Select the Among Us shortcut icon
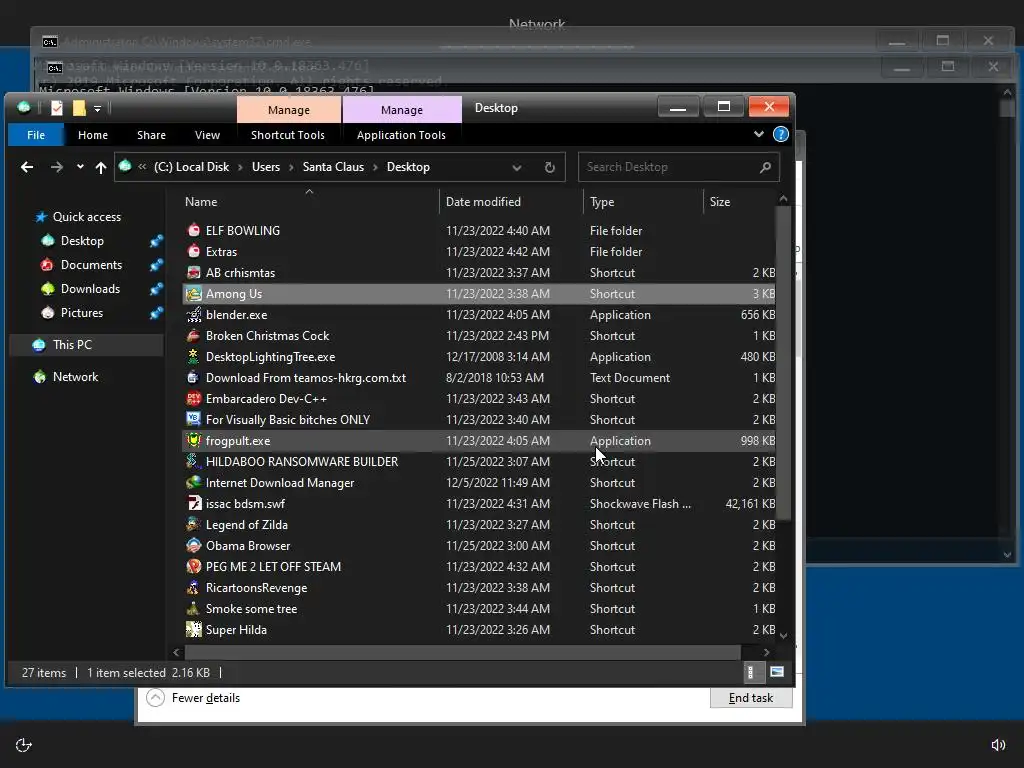This screenshot has height=768, width=1024. 193,294
